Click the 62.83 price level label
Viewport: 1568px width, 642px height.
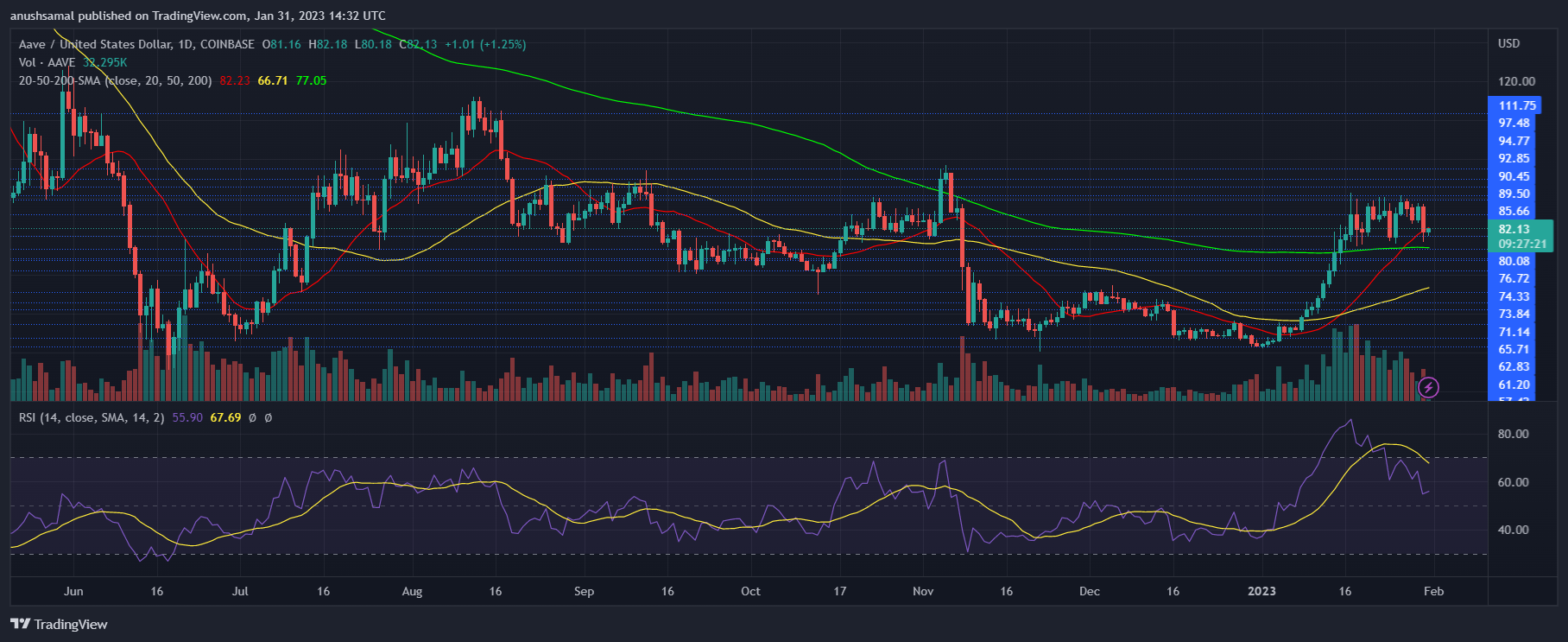coord(1514,366)
